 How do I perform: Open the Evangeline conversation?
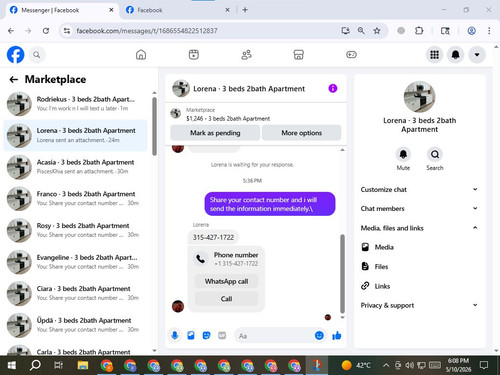pyautogui.click(x=76, y=262)
